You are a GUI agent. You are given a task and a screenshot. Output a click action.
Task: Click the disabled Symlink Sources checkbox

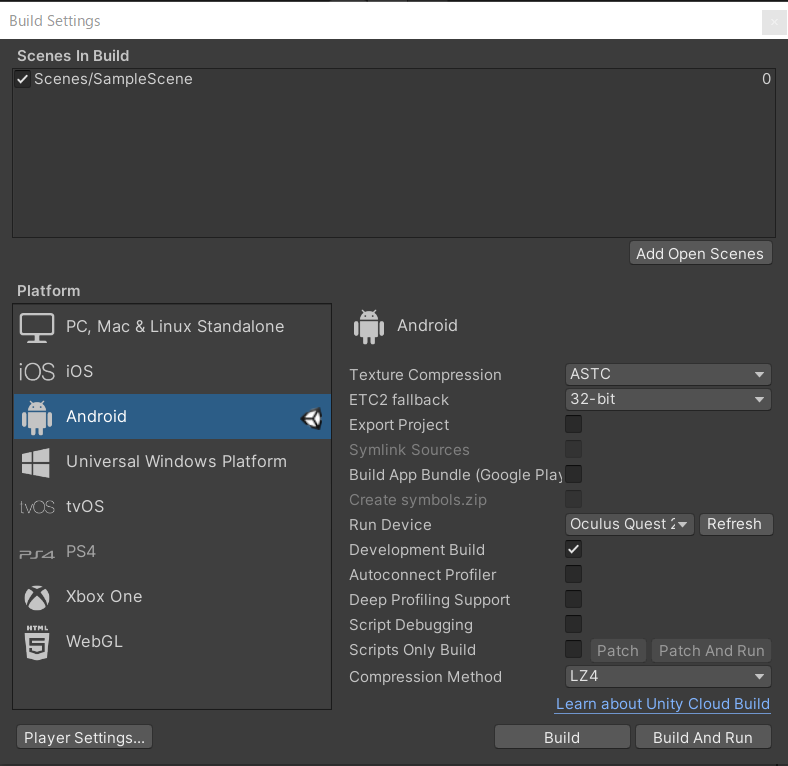pyautogui.click(x=573, y=449)
